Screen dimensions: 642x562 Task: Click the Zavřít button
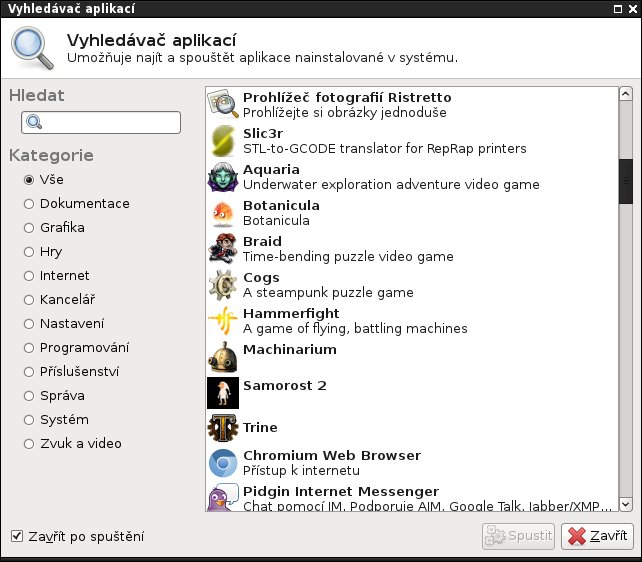click(597, 536)
